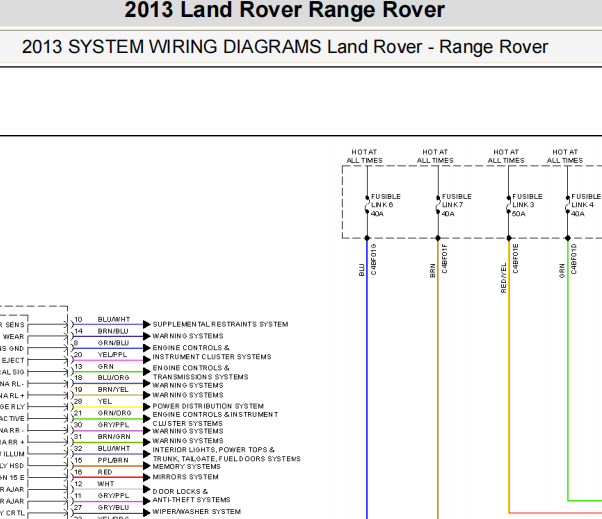The width and height of the screenshot is (602, 519).
Task: Click pin 20 'YEL/PPL' wire label
Action: [112, 355]
